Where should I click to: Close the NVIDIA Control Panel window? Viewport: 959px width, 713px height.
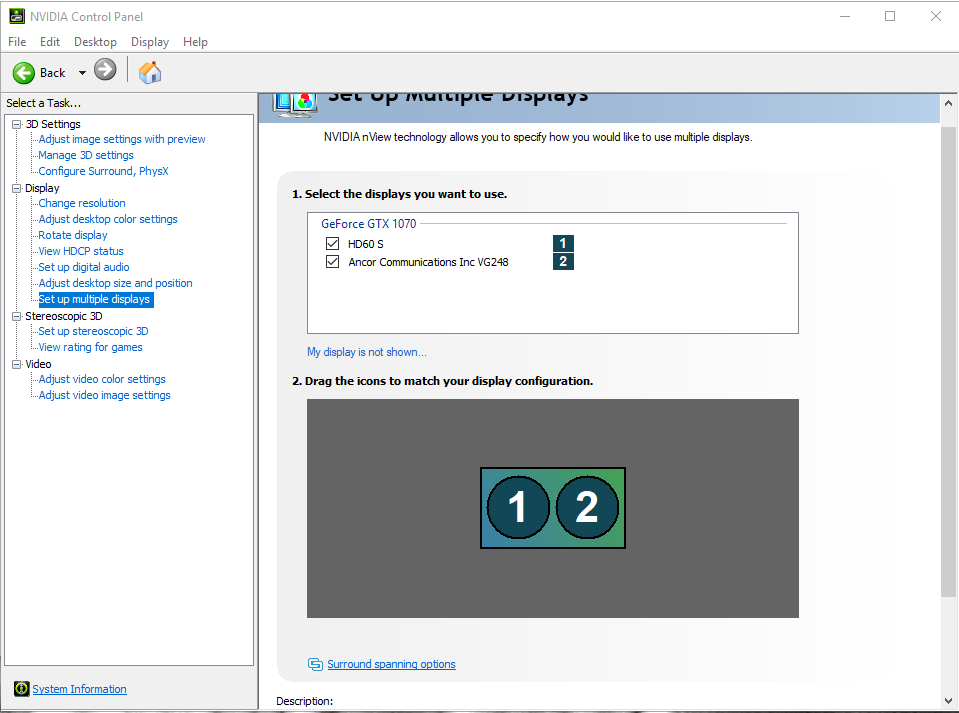936,17
